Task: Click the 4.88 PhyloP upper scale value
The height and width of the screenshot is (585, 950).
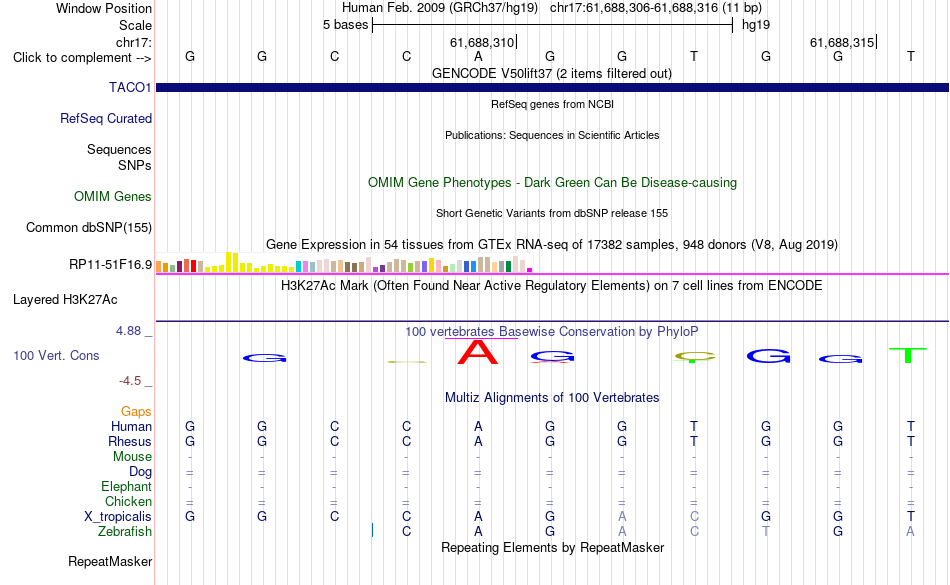Action: [x=128, y=331]
